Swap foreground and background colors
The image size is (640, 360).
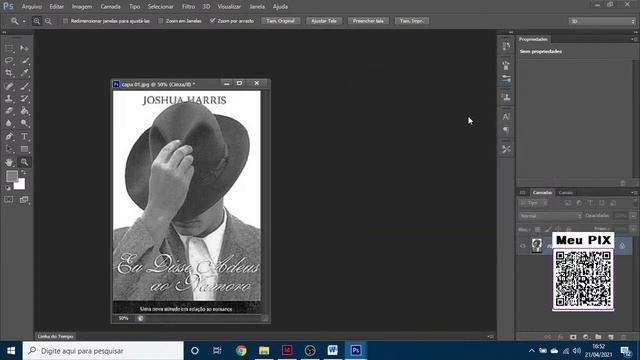click(23, 173)
